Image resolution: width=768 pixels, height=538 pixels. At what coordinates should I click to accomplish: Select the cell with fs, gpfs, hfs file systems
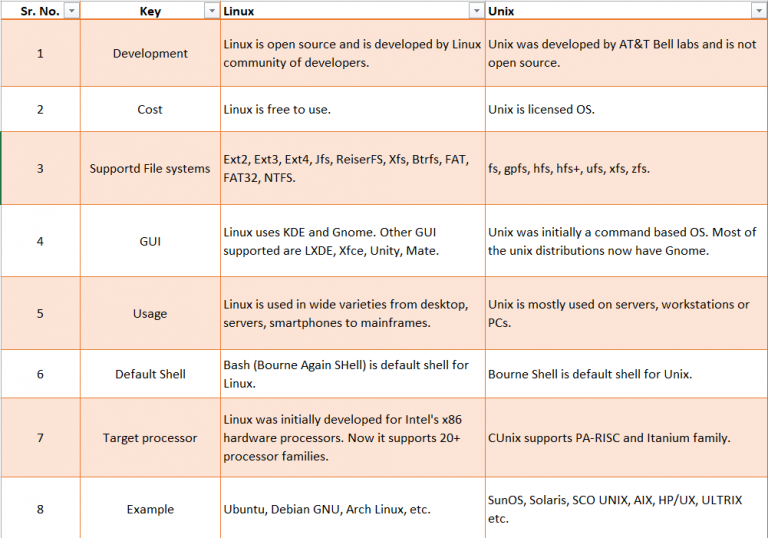point(568,169)
